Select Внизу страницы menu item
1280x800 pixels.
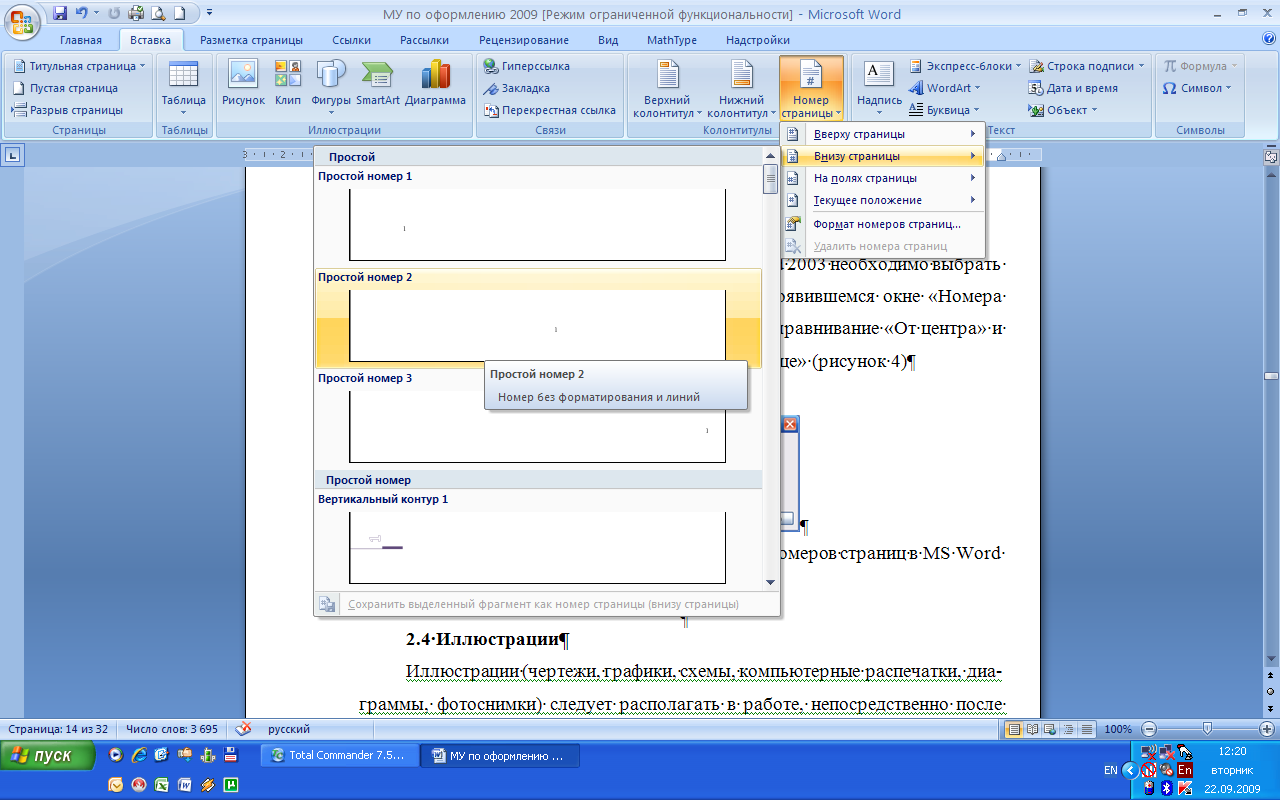click(883, 156)
